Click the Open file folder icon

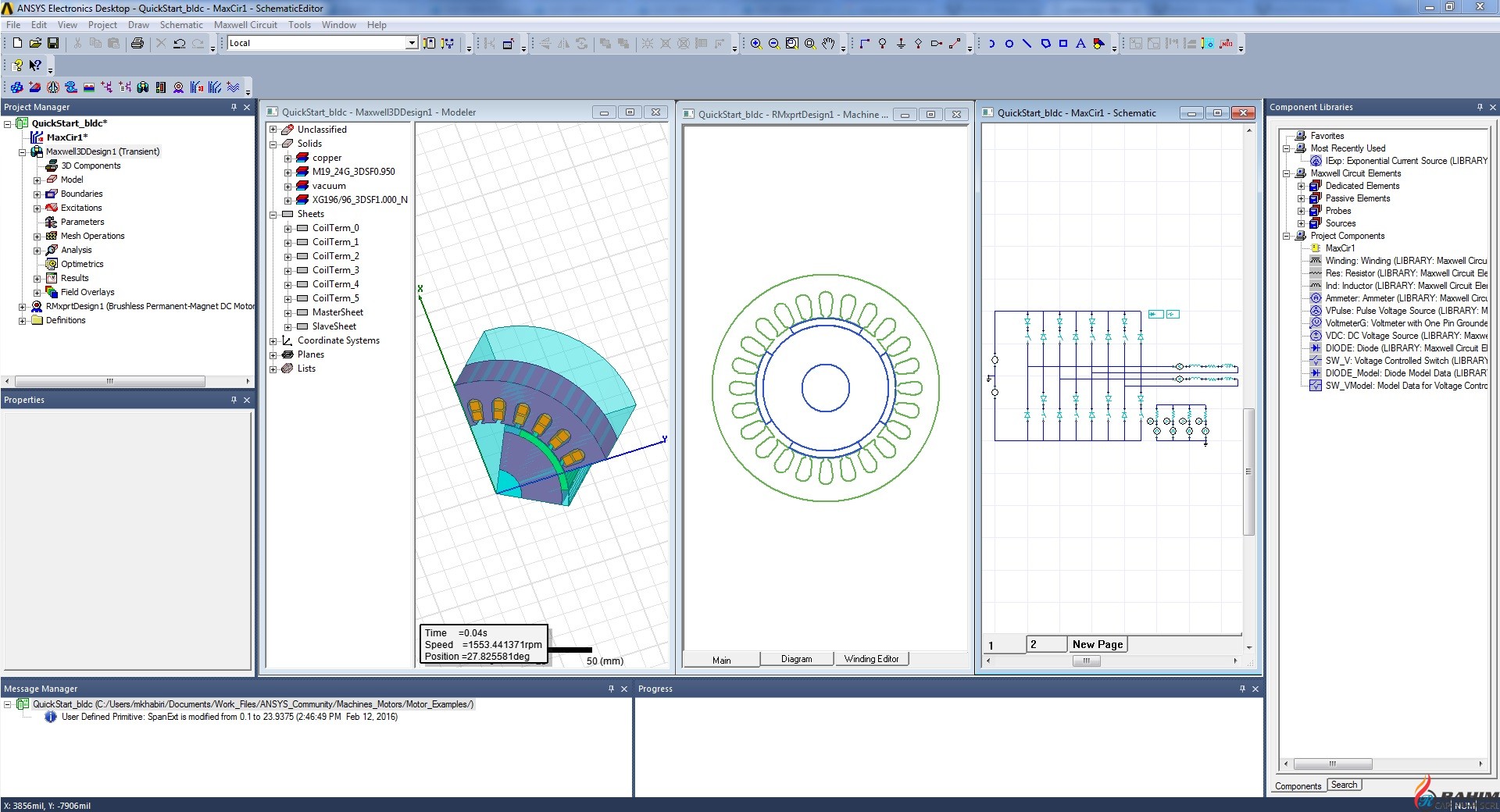[35, 43]
